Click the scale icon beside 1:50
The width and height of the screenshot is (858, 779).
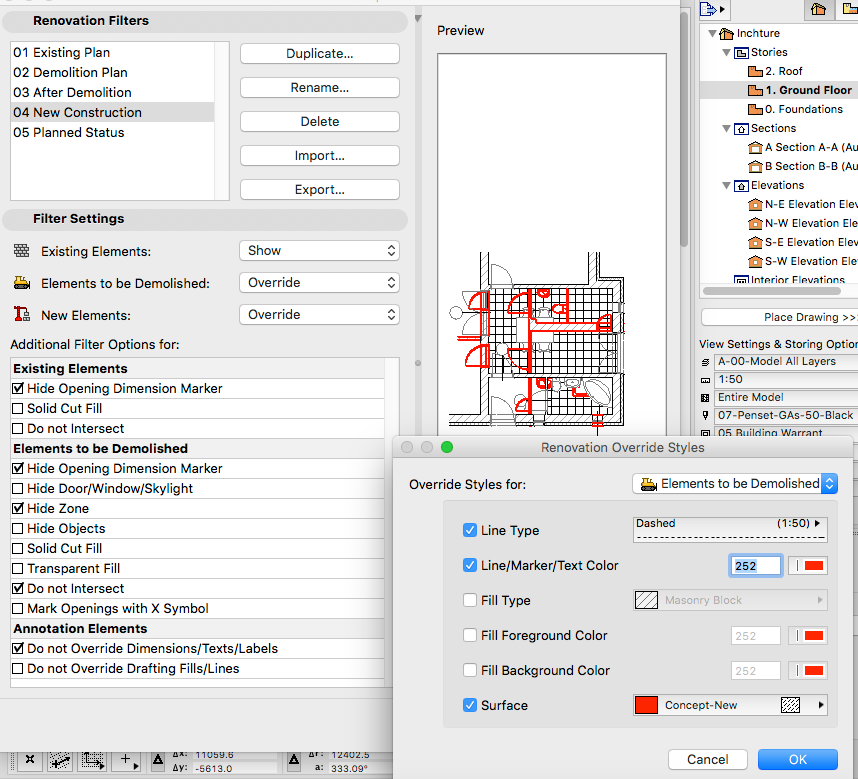tap(705, 380)
